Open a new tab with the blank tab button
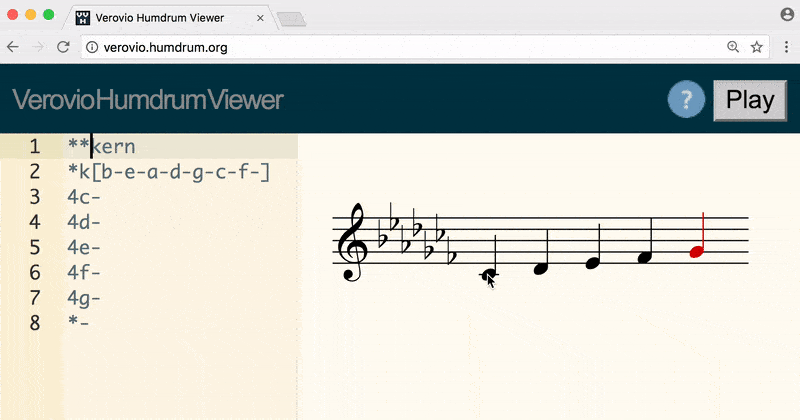 click(292, 19)
